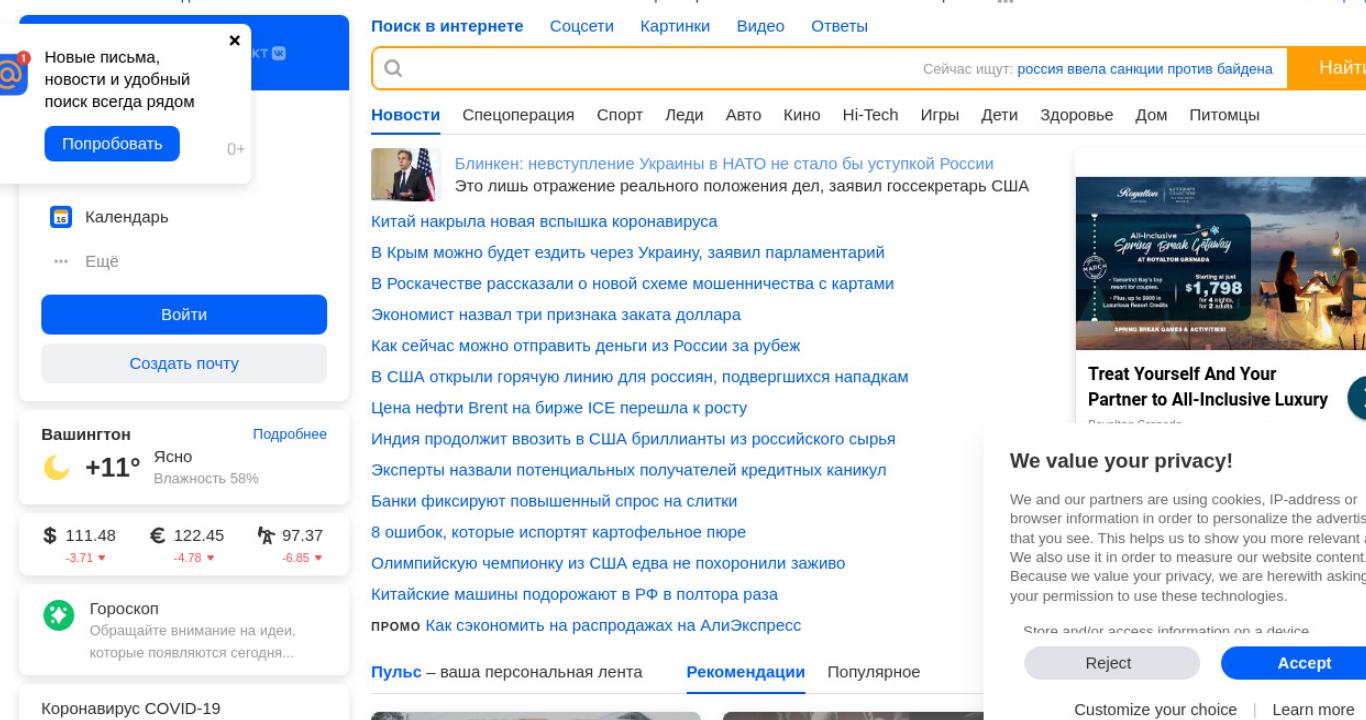1366x720 pixels.
Task: Open the Игры news tab
Action: (940, 115)
